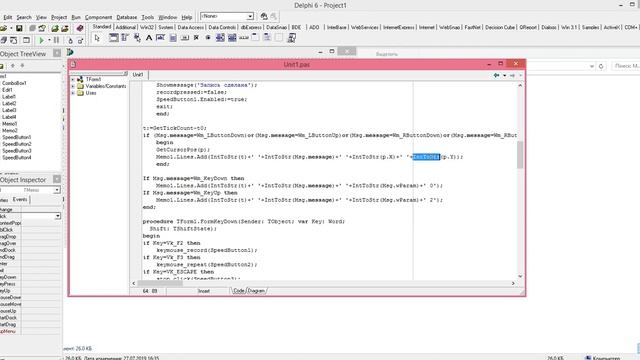This screenshot has height=360, width=640.
Task: Pick the RadioGroup component icon
Action: [x=267, y=38]
